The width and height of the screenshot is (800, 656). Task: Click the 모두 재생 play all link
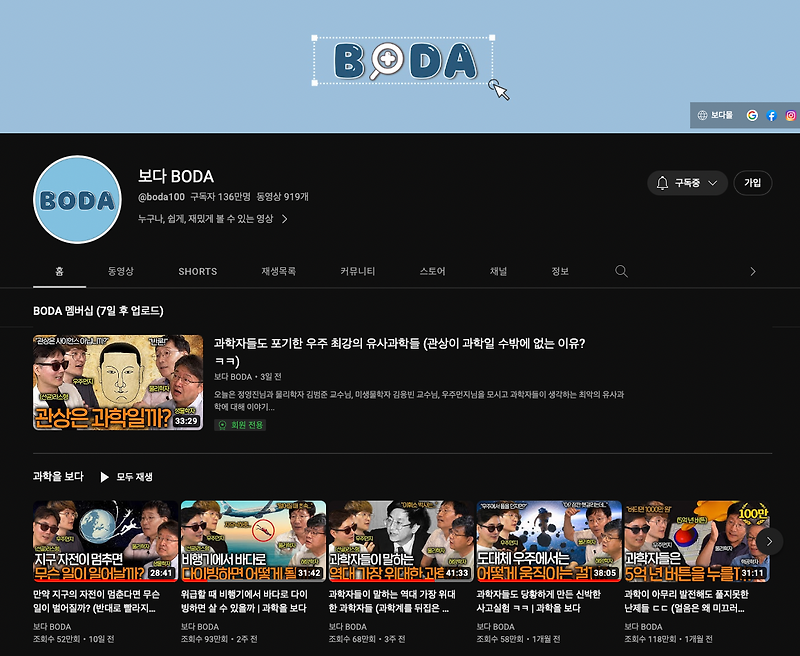point(134,477)
